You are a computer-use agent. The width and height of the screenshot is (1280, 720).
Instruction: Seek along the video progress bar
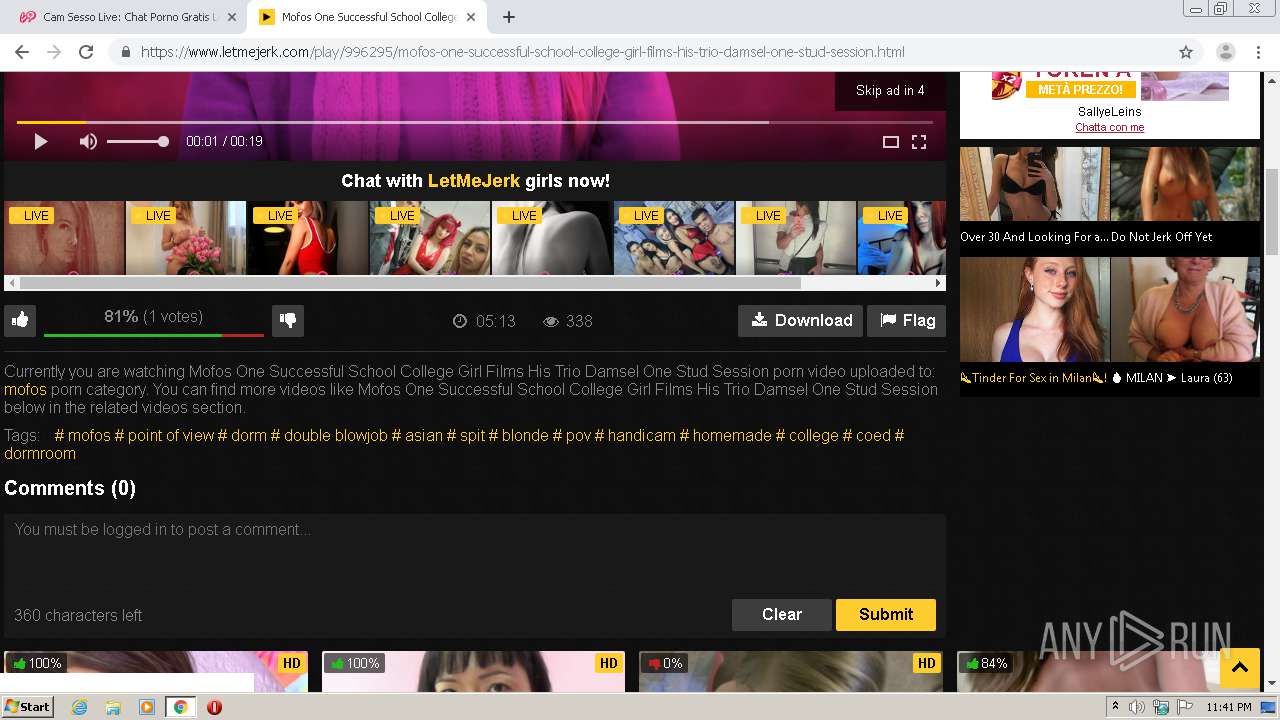tap(473, 122)
